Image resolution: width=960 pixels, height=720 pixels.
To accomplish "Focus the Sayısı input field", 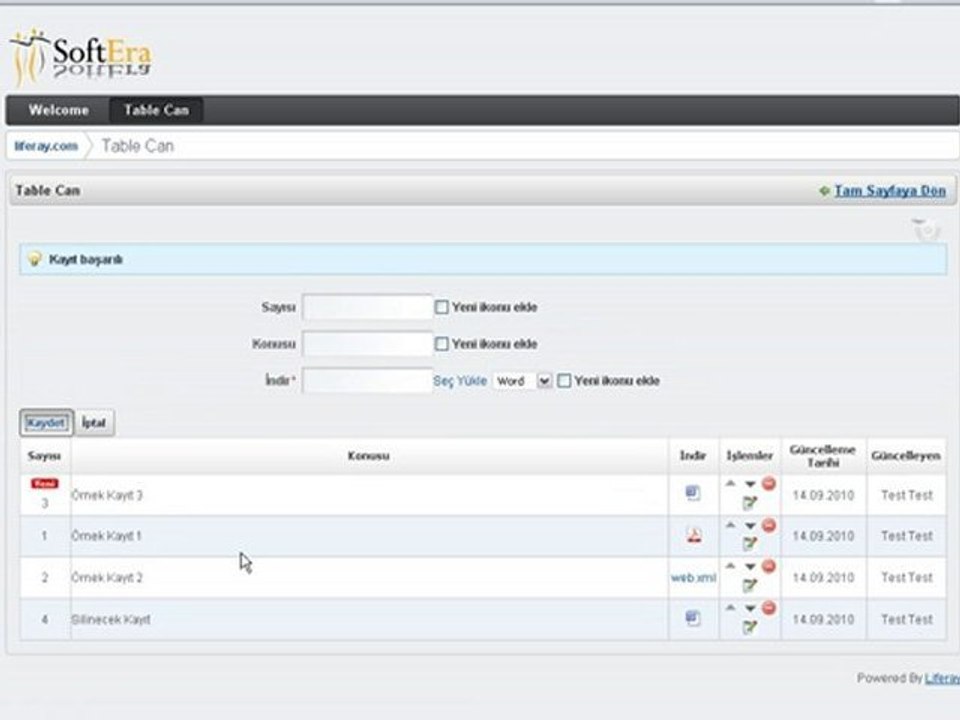I will point(367,307).
